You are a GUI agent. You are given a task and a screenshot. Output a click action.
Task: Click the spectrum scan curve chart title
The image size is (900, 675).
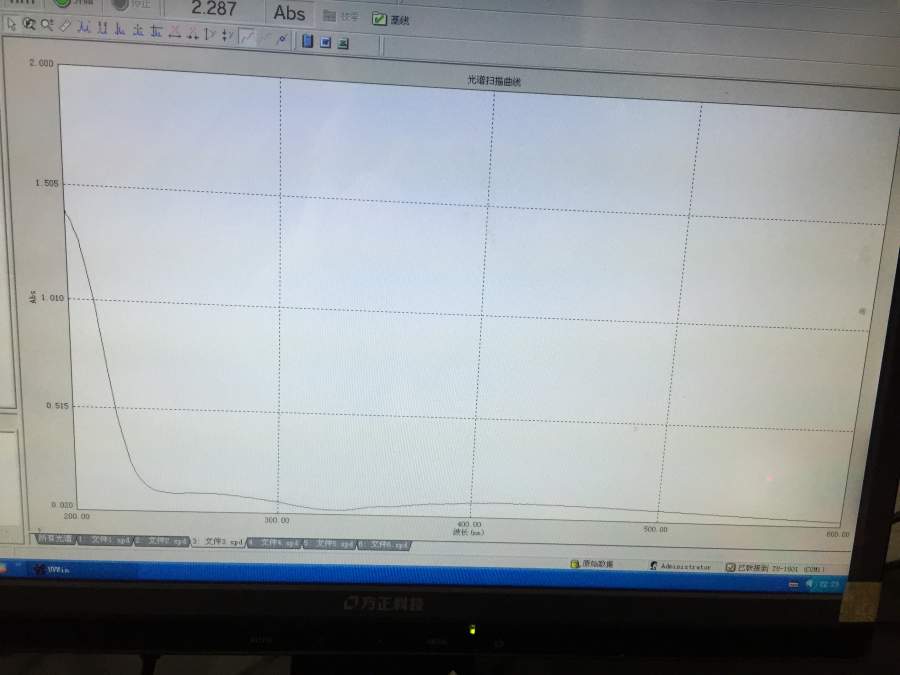494,80
